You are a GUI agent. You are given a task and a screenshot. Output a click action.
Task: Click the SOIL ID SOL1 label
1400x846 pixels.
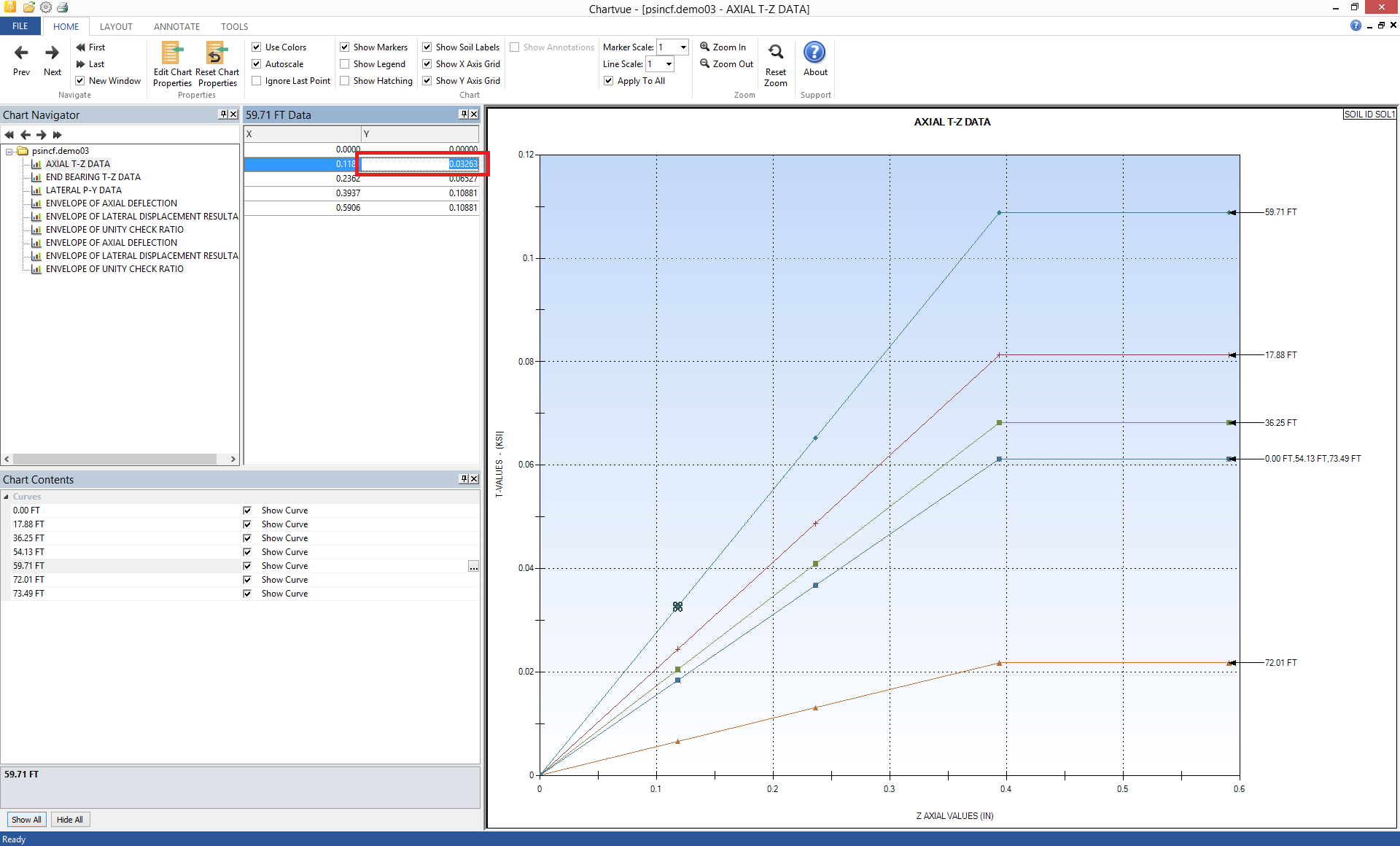tap(1369, 115)
